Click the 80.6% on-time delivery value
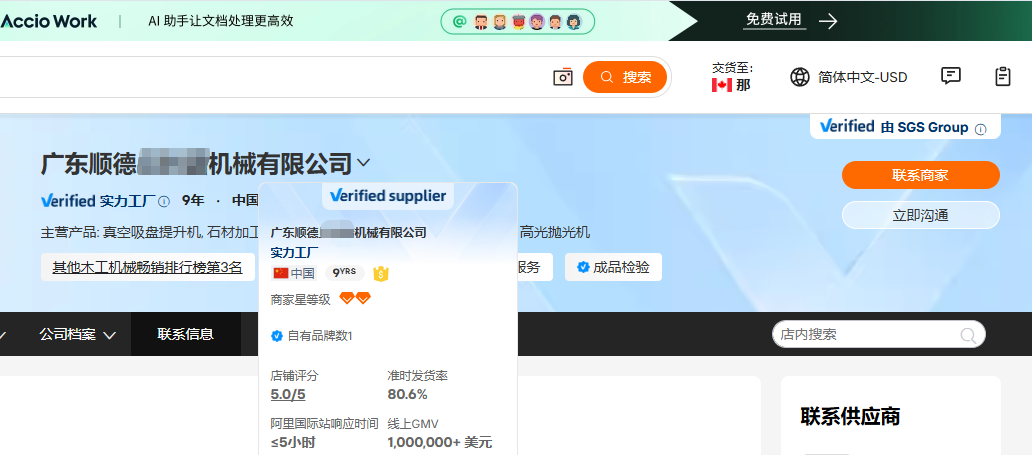1032x455 pixels. (407, 394)
